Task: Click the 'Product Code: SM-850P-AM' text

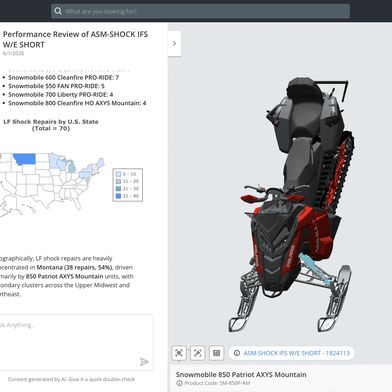Action: [x=217, y=383]
